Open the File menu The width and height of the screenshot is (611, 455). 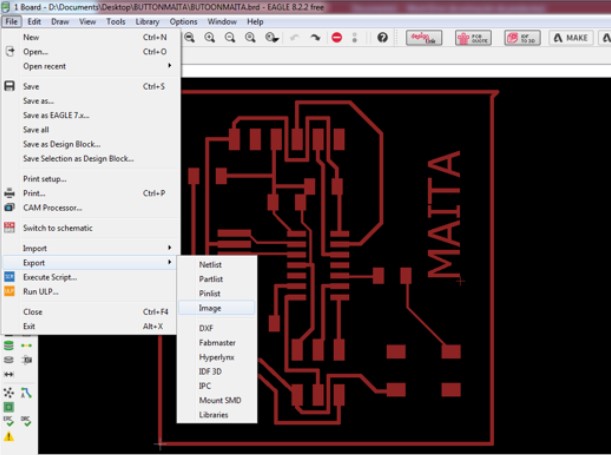tap(11, 21)
